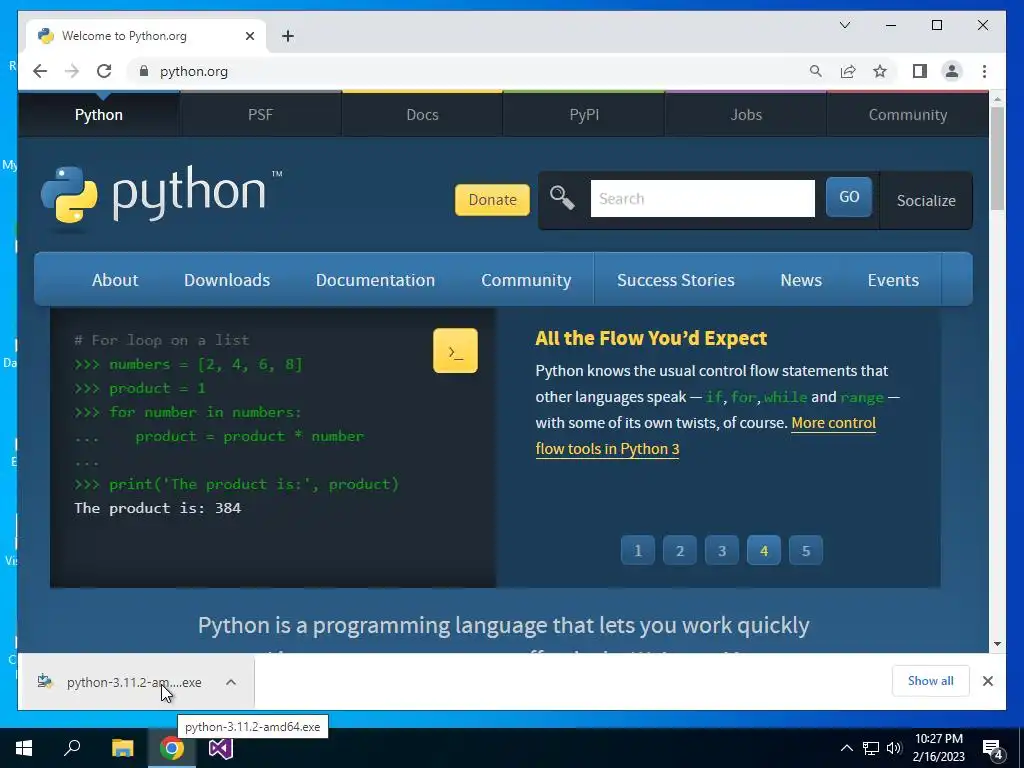Image resolution: width=1024 pixels, height=768 pixels.
Task: View site info via padlock icon
Action: point(144,71)
